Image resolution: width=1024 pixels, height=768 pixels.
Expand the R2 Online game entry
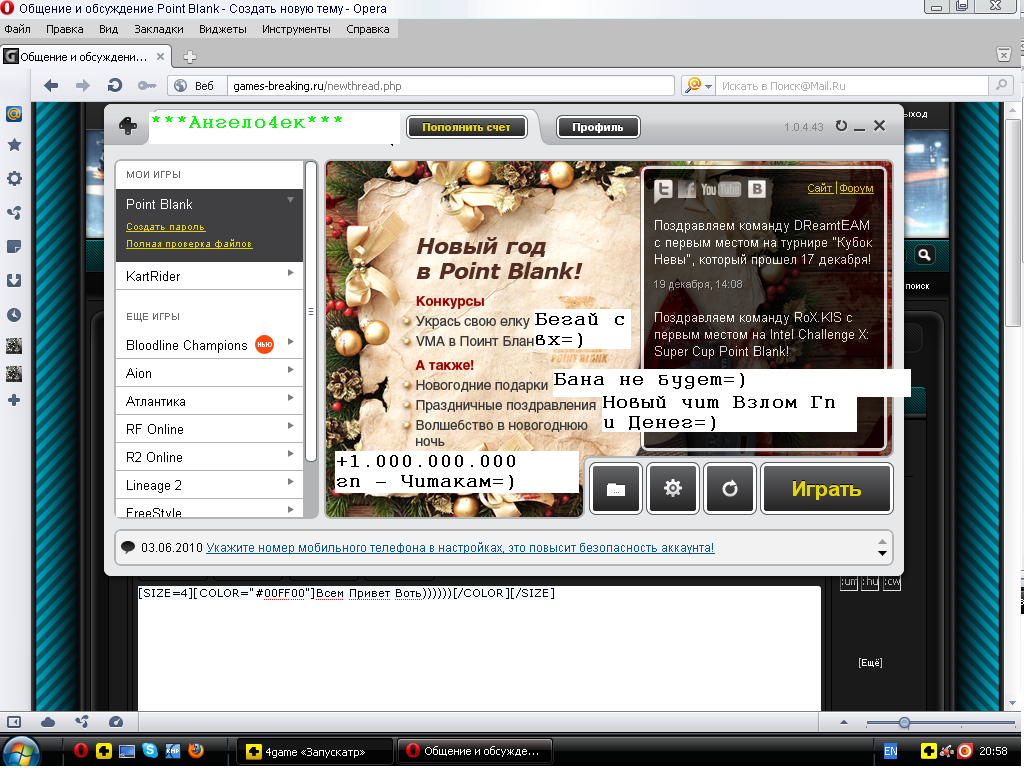pyautogui.click(x=291, y=454)
